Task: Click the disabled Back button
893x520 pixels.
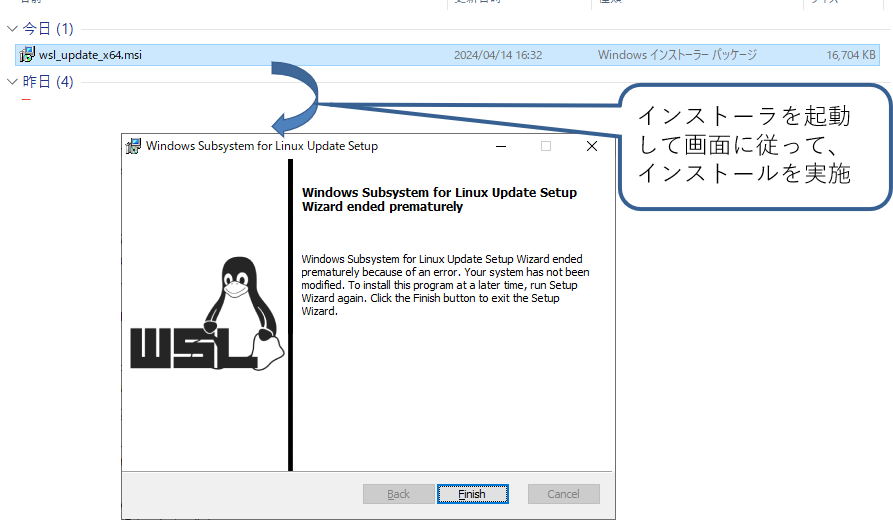Action: coord(398,494)
